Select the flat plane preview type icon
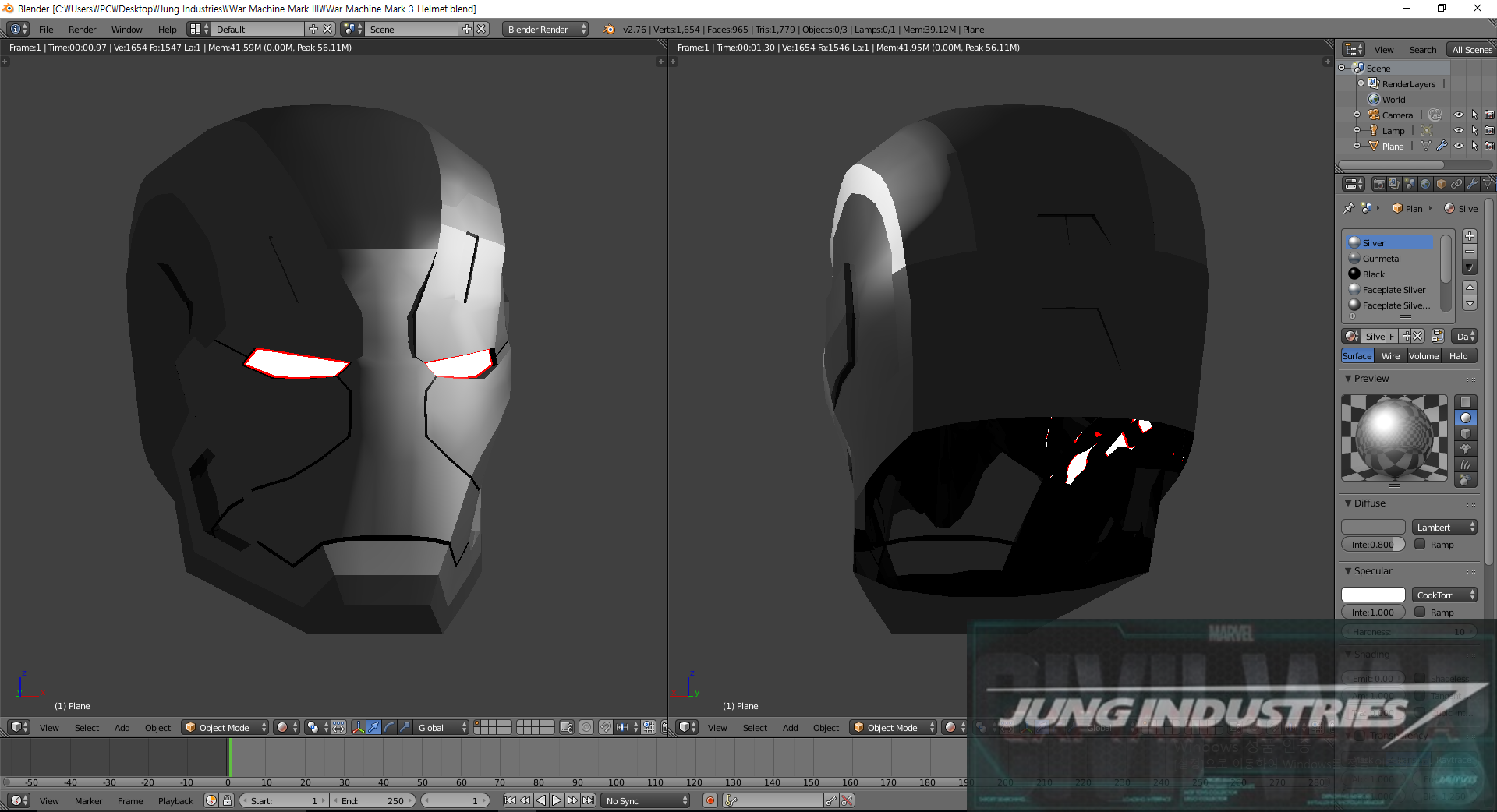The width and height of the screenshot is (1497, 812). click(1466, 402)
